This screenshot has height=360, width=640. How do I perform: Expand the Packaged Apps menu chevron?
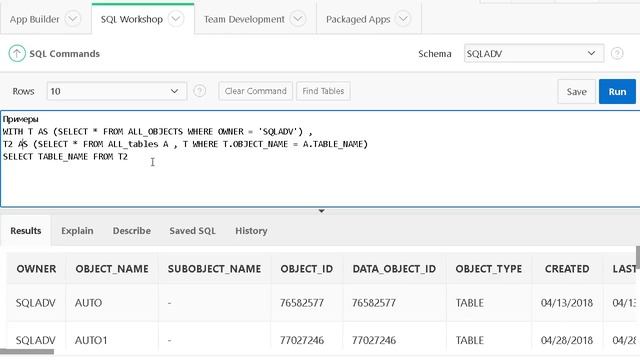[403, 19]
